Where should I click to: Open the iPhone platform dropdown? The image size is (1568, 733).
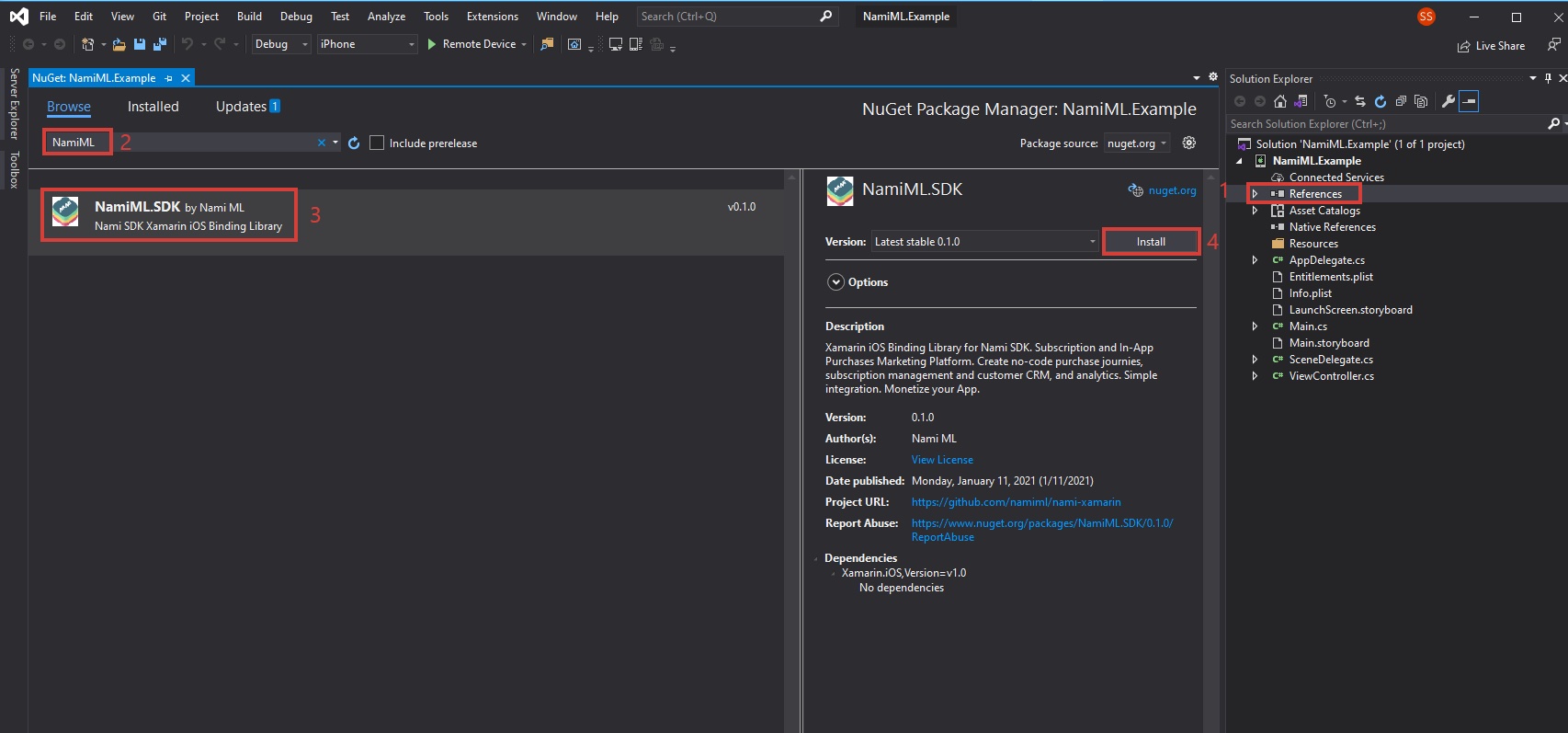(368, 44)
